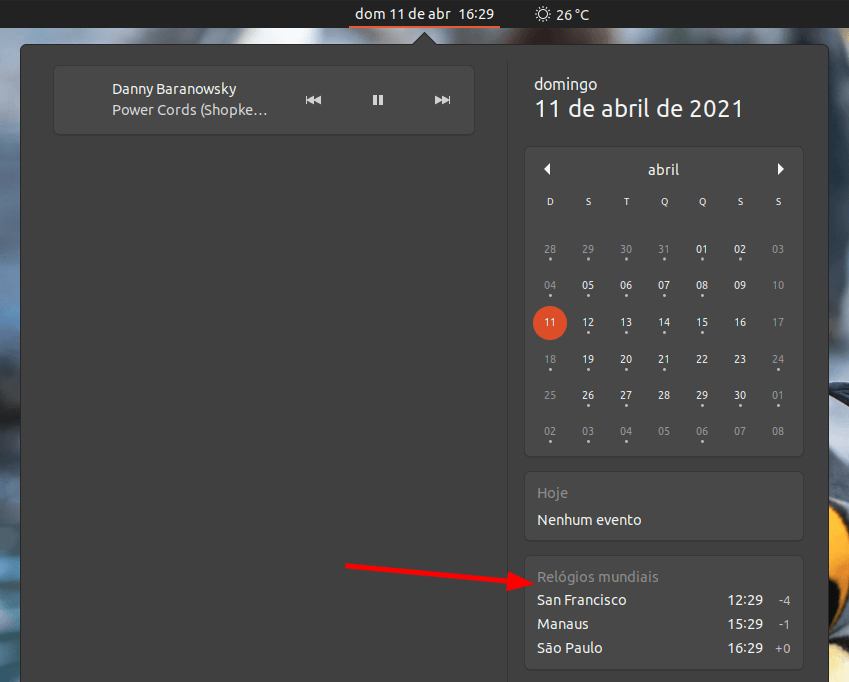Choose April 30 in the calendar
Screen dimensions: 849x682
740,395
